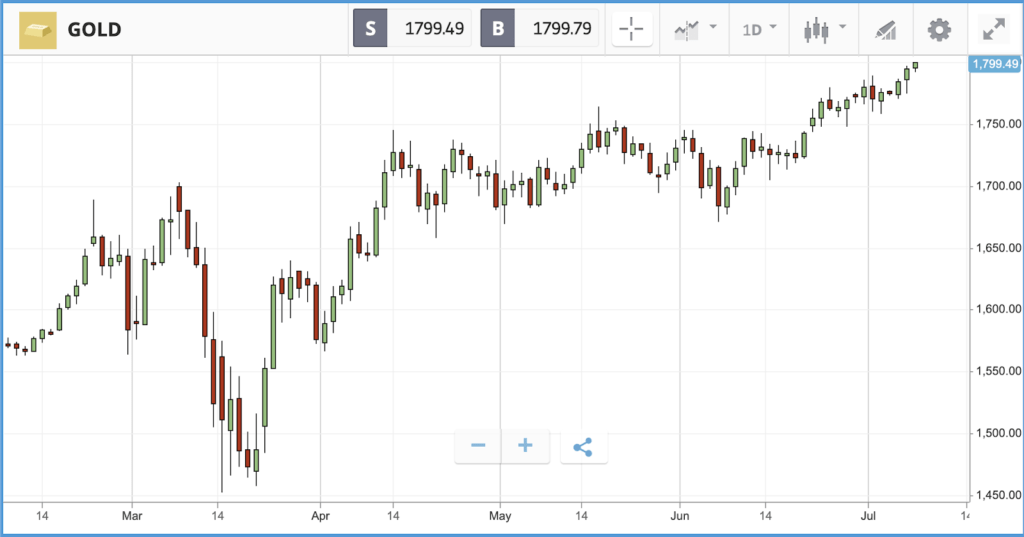Open the candlestick chart type dropdown
This screenshot has width=1024, height=537.
click(825, 29)
